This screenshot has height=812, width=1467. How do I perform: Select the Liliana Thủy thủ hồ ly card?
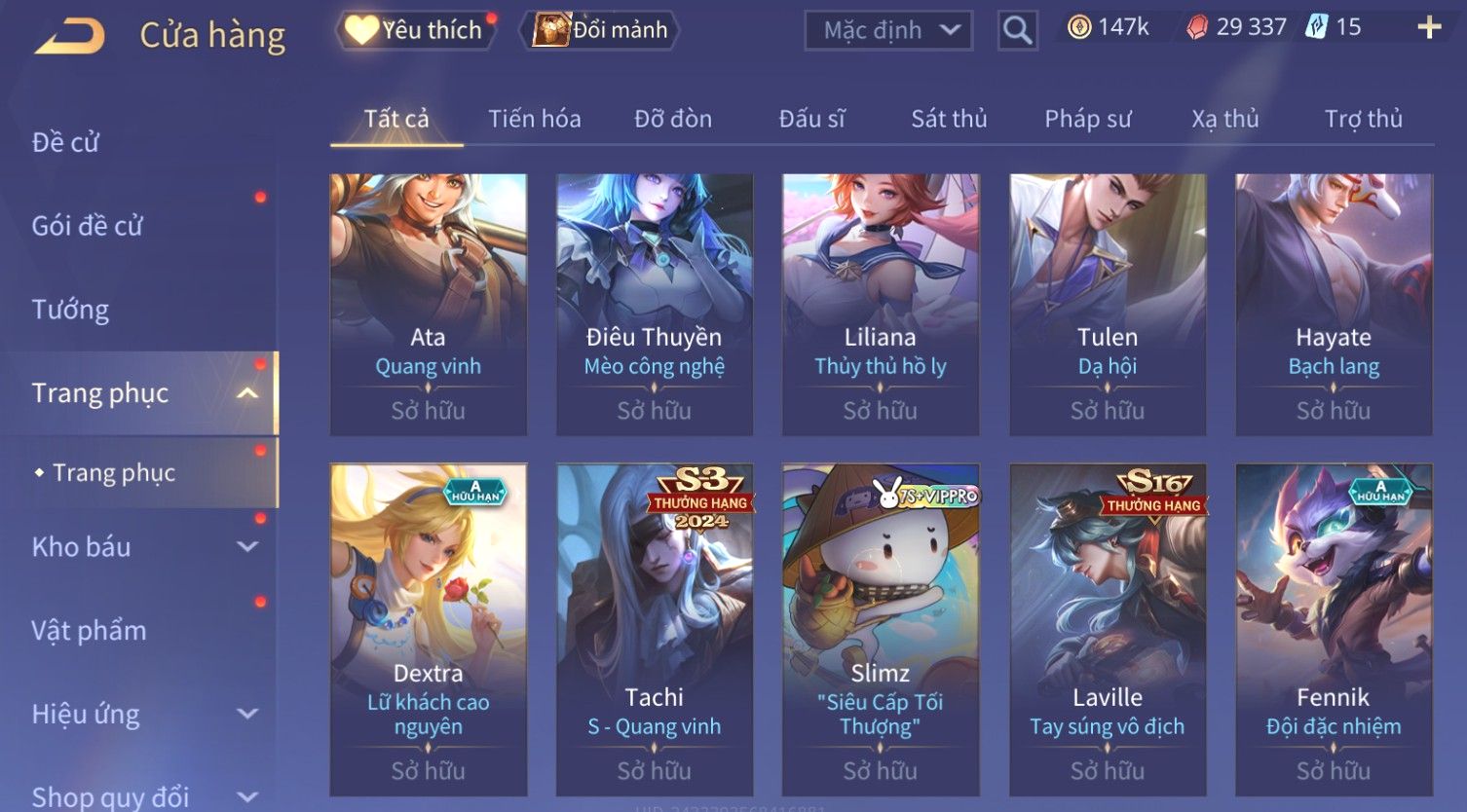point(881,304)
